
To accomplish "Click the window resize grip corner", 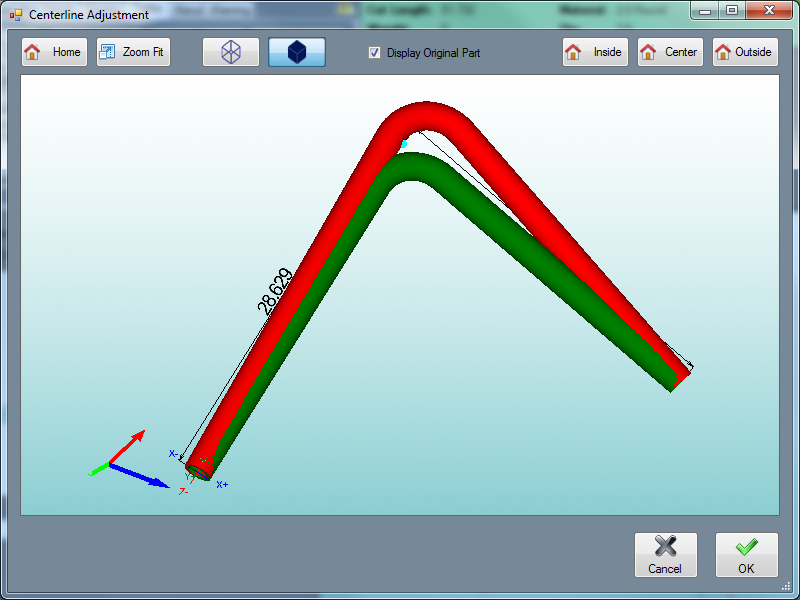I will point(785,586).
